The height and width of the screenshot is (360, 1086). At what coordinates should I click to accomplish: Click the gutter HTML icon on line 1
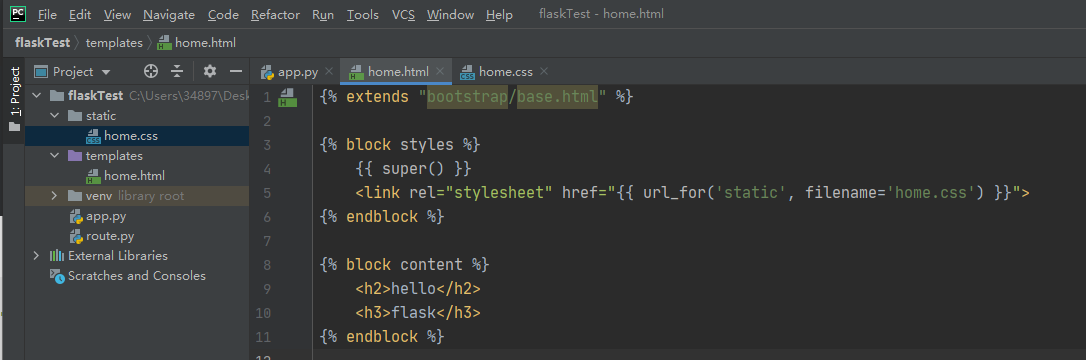287,98
